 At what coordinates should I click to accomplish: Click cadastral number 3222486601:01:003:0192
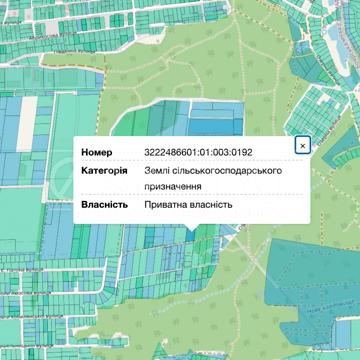point(198,153)
